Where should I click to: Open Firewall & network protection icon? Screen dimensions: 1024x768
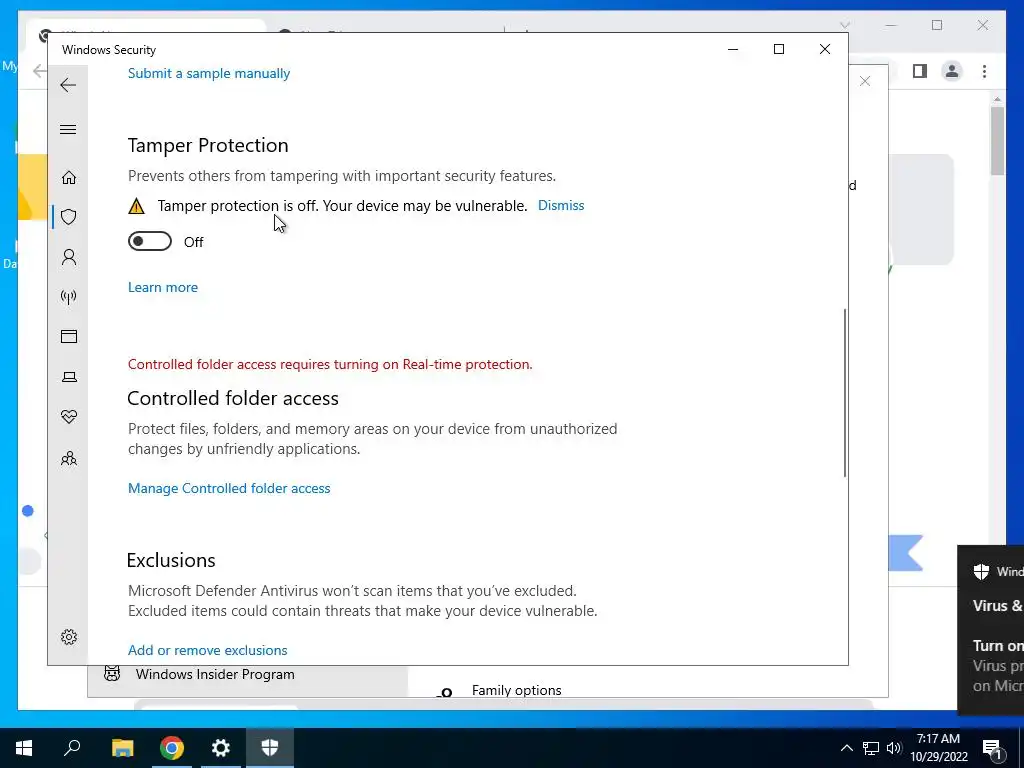(x=69, y=297)
